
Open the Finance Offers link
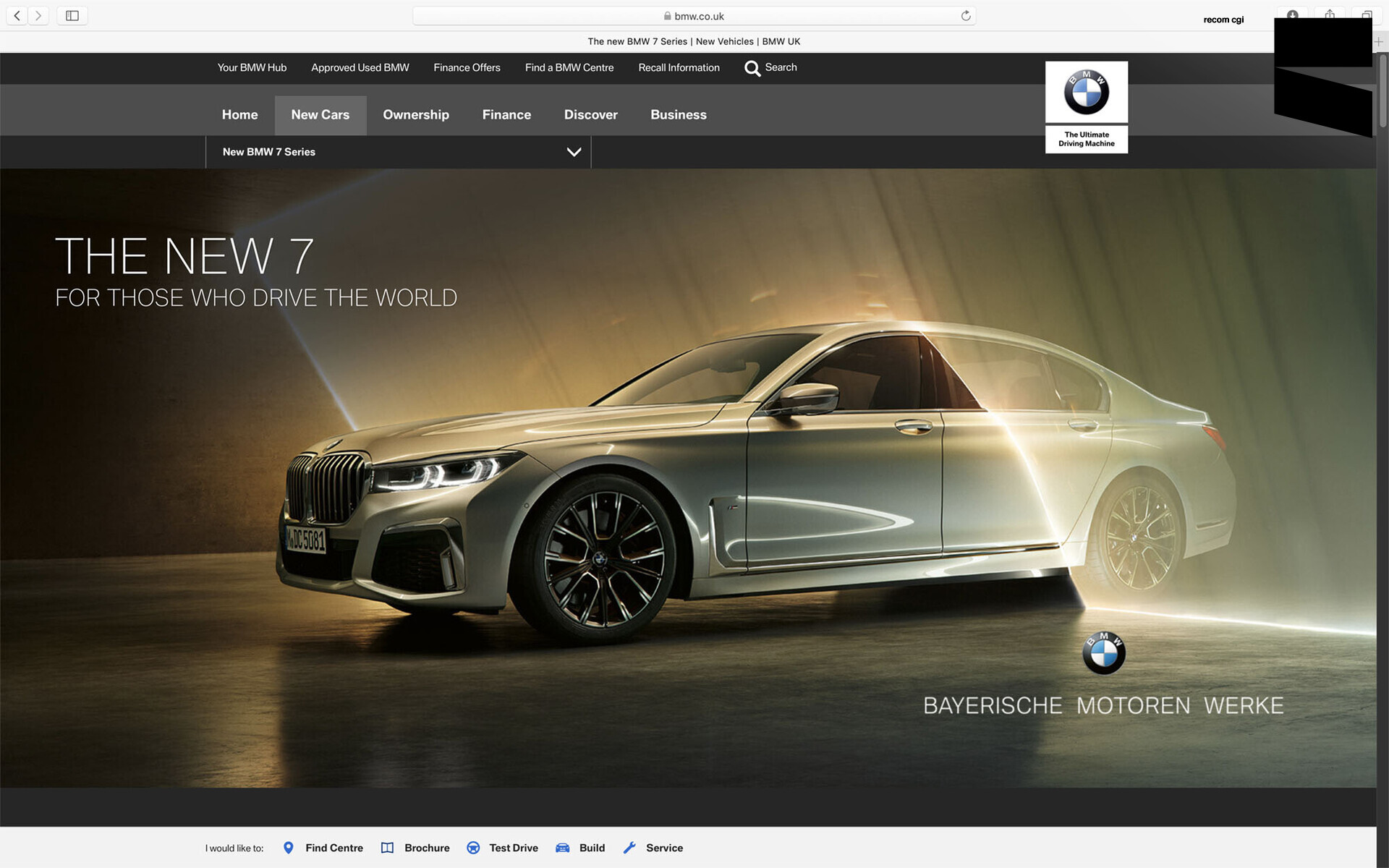467,68
